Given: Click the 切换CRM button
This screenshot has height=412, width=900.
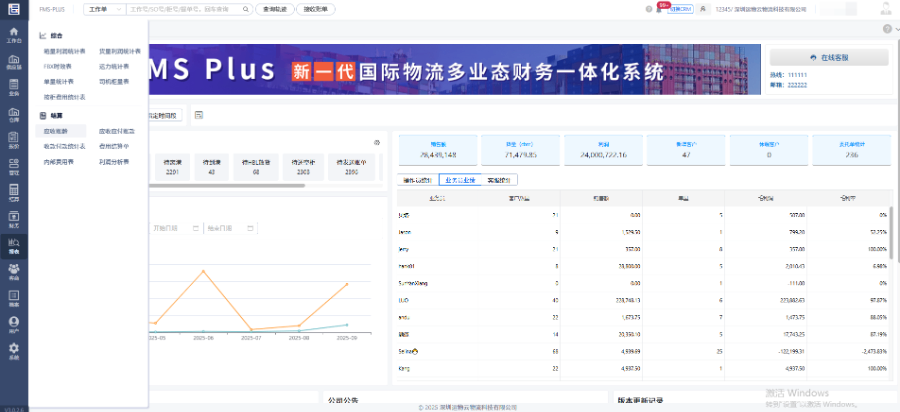Looking at the screenshot, I should (680, 9).
